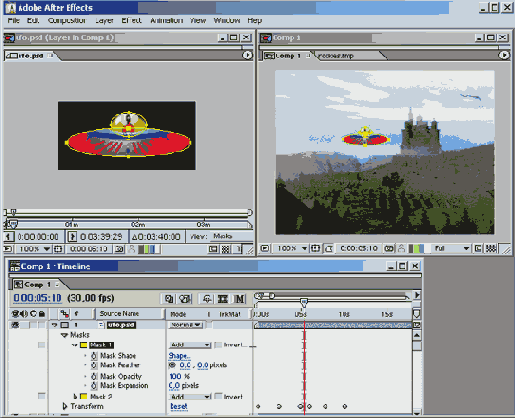Click the Comp 1 panel options arrow button
Screen dimensions: 515x418
(504, 55)
